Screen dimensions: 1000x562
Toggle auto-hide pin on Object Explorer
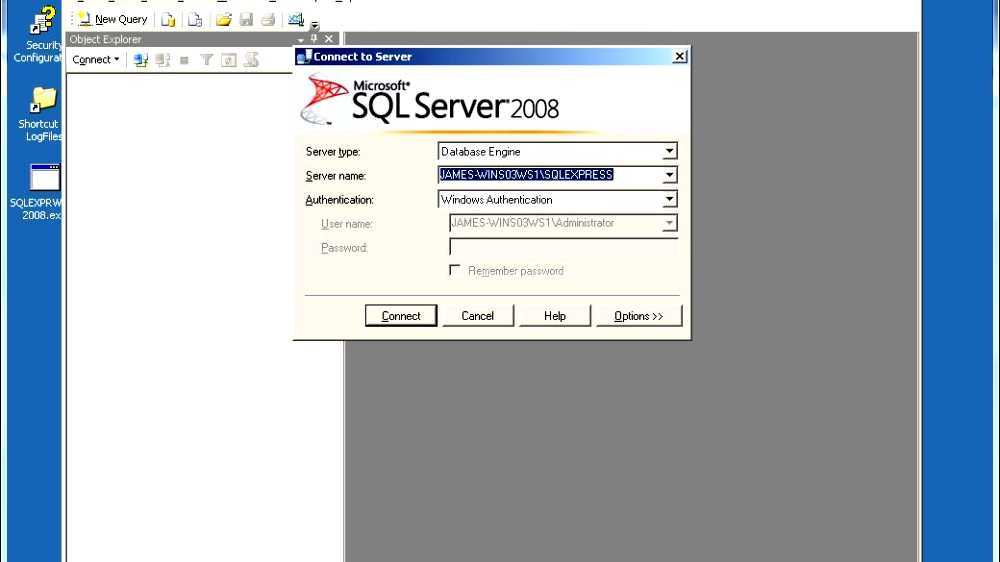pos(314,39)
